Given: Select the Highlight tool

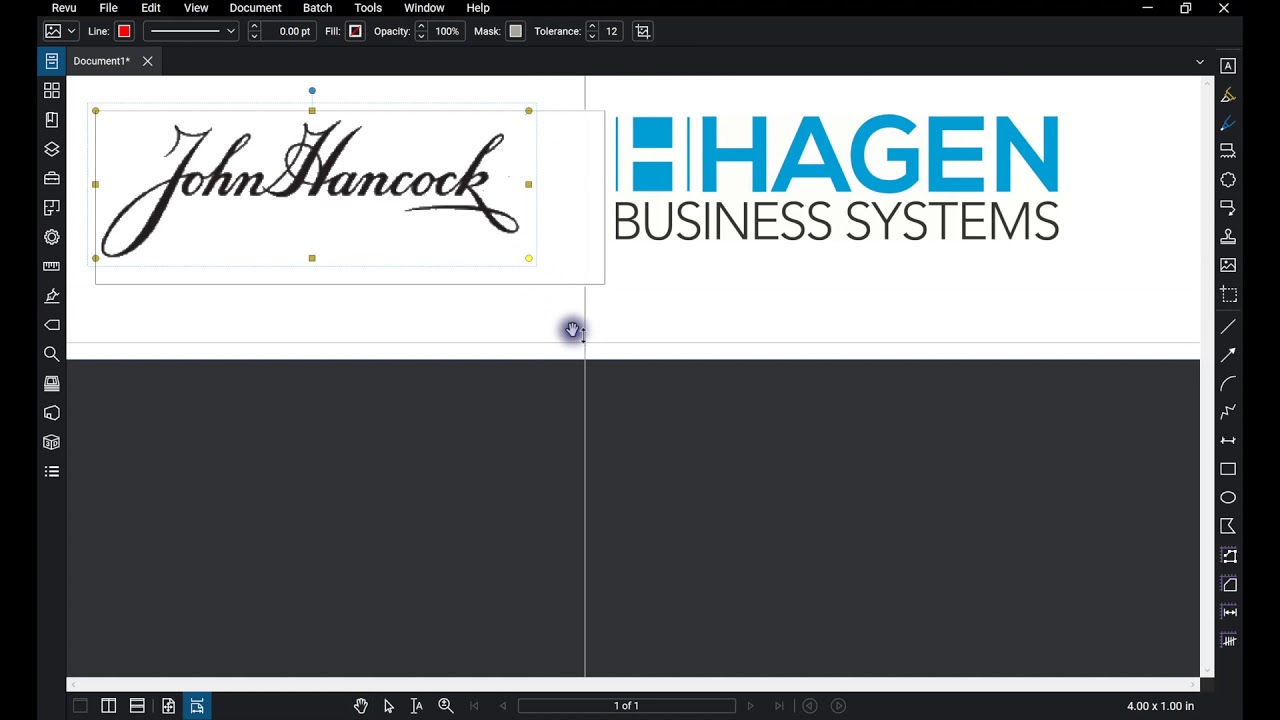Looking at the screenshot, I should (x=1228, y=95).
